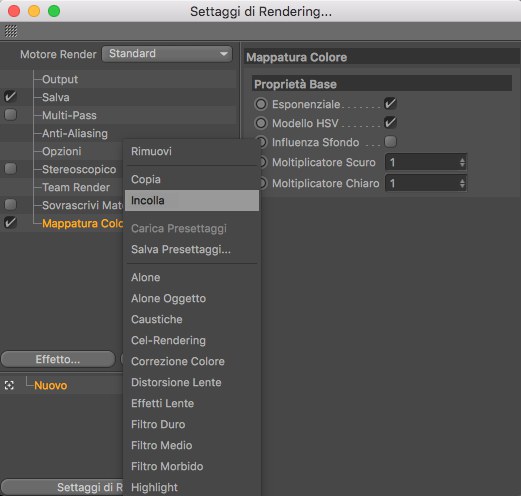Click the Esponenziale animation circle icon
Image resolution: width=521 pixels, height=496 pixels.
click(x=261, y=104)
